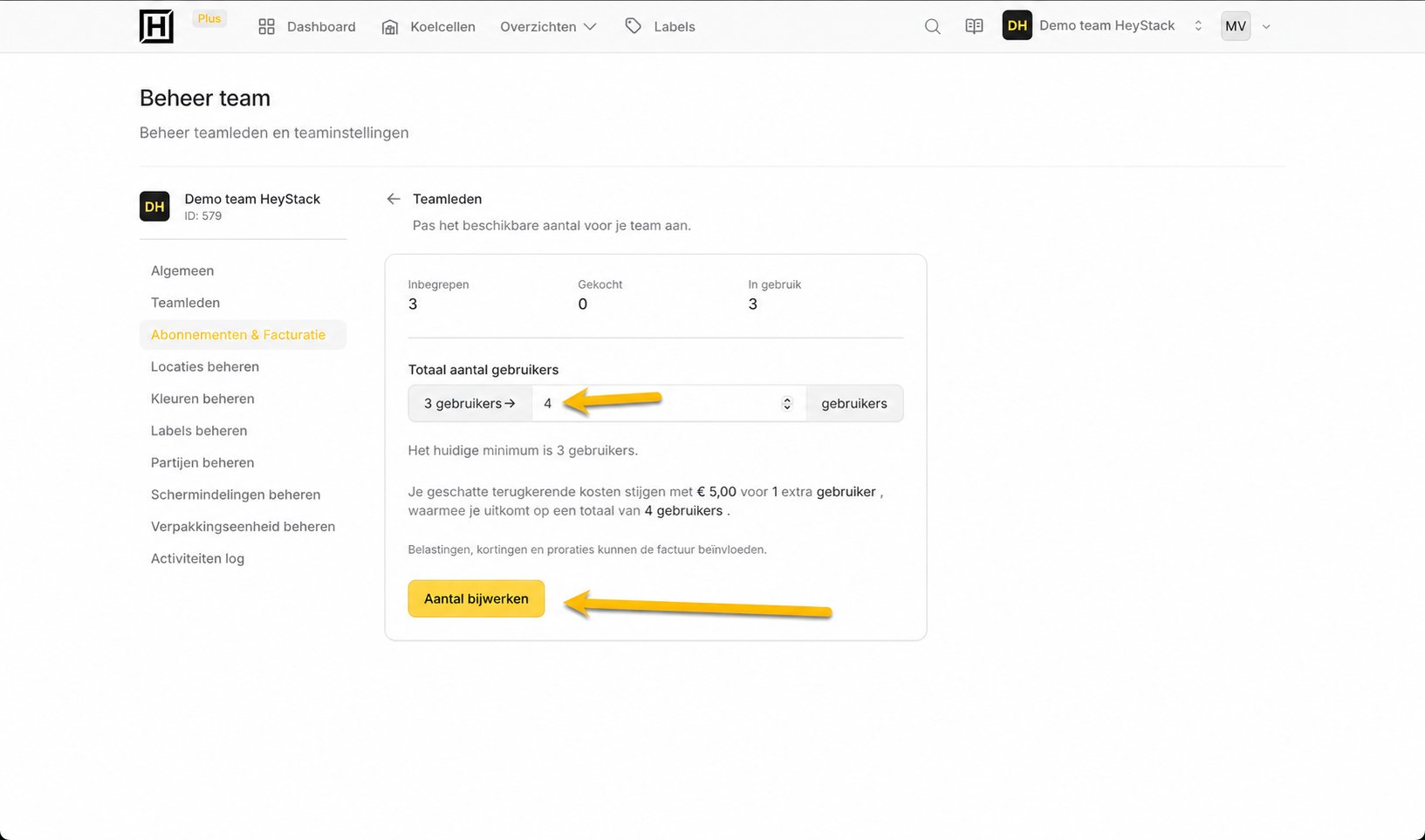This screenshot has width=1425, height=840.
Task: Open the search magnifier icon
Action: pyautogui.click(x=932, y=26)
